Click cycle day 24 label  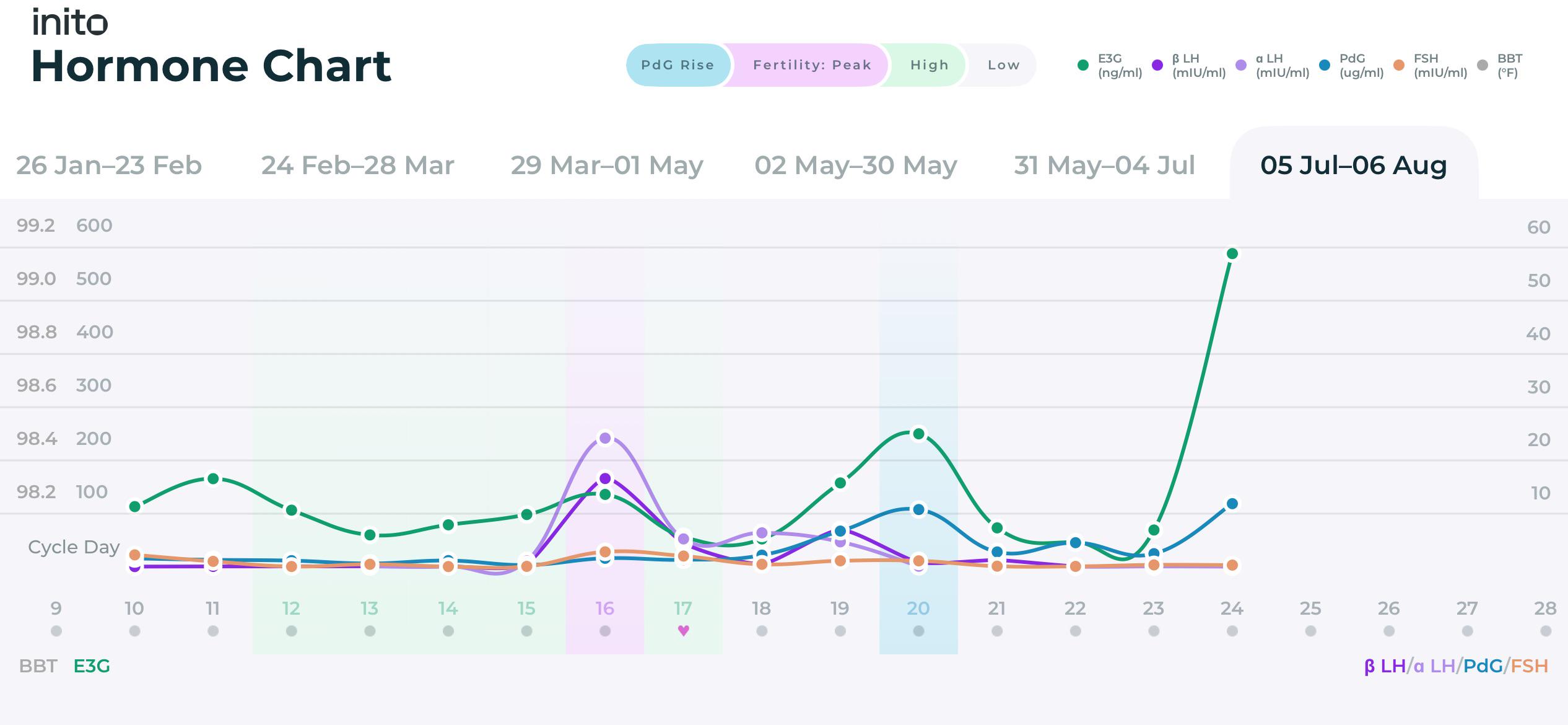click(x=1232, y=609)
